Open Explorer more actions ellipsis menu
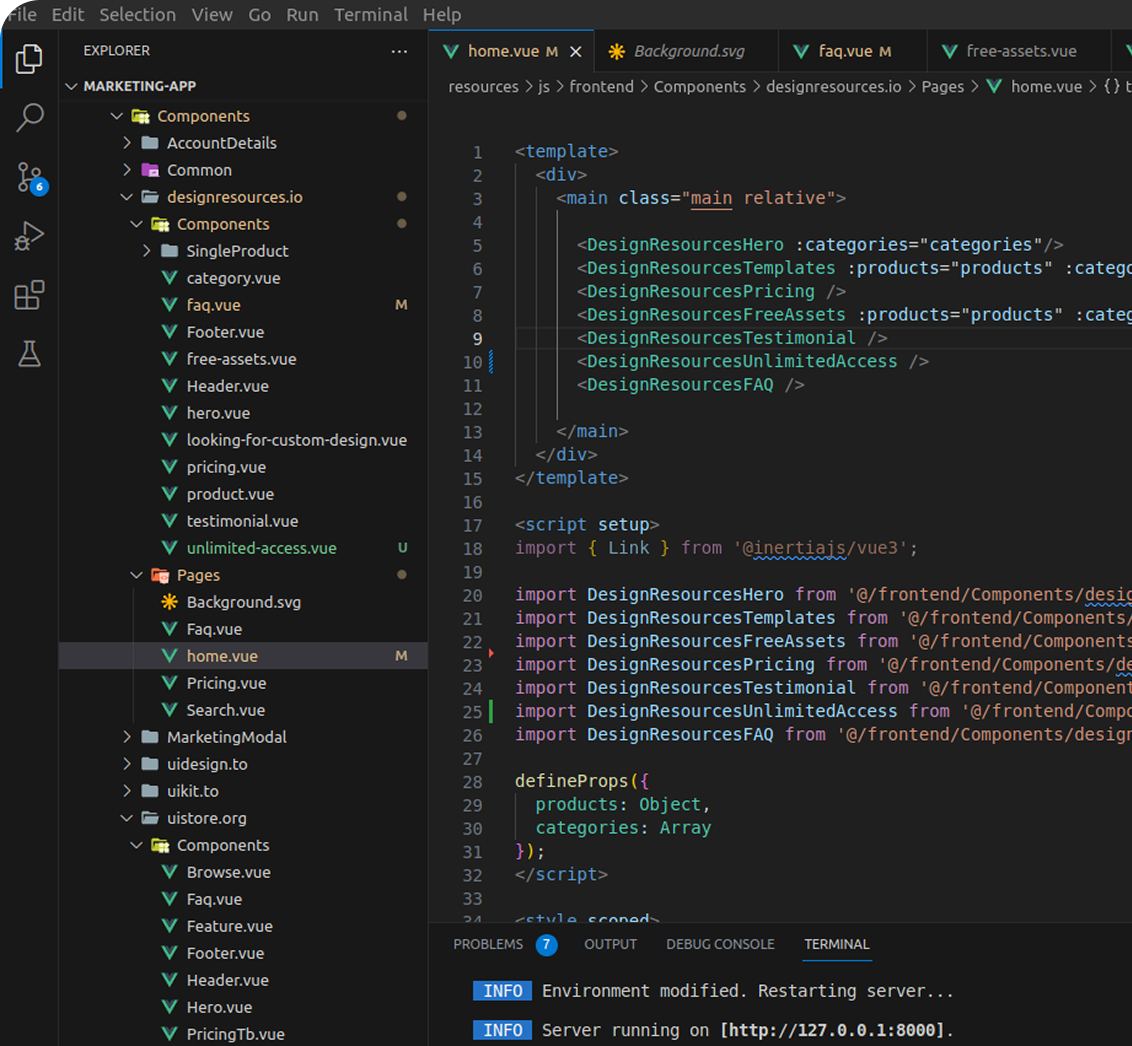 click(399, 51)
